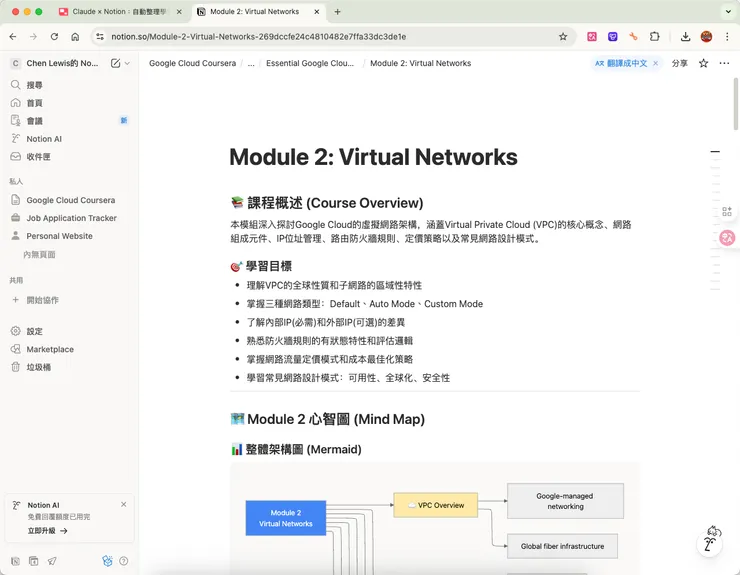Open the page options three-dot menu

[724, 63]
